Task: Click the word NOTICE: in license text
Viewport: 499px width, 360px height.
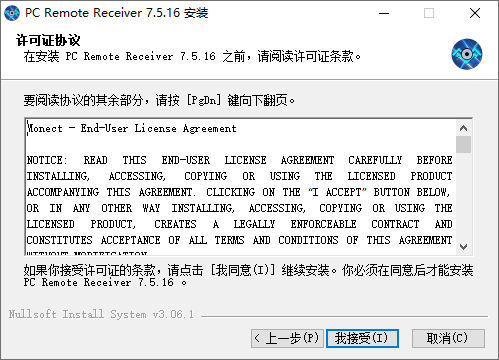Action: 47,160
